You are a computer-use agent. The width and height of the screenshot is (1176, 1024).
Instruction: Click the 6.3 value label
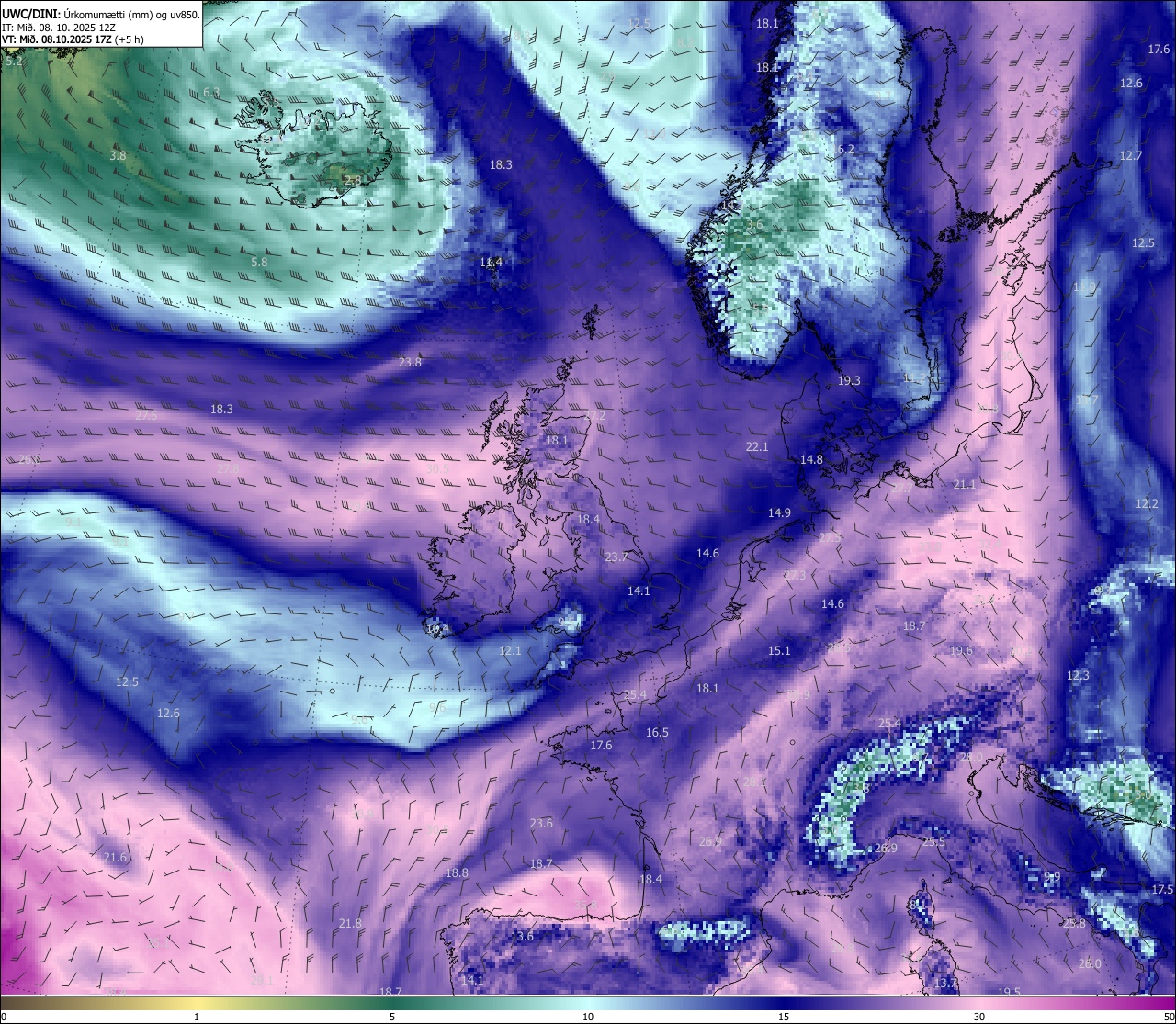[211, 93]
